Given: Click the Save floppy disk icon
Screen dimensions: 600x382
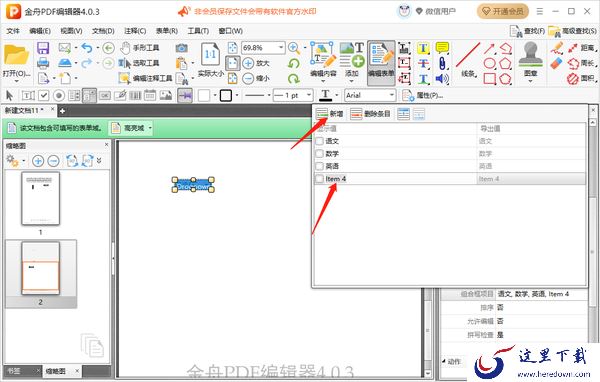Looking at the screenshot, I should [x=43, y=48].
